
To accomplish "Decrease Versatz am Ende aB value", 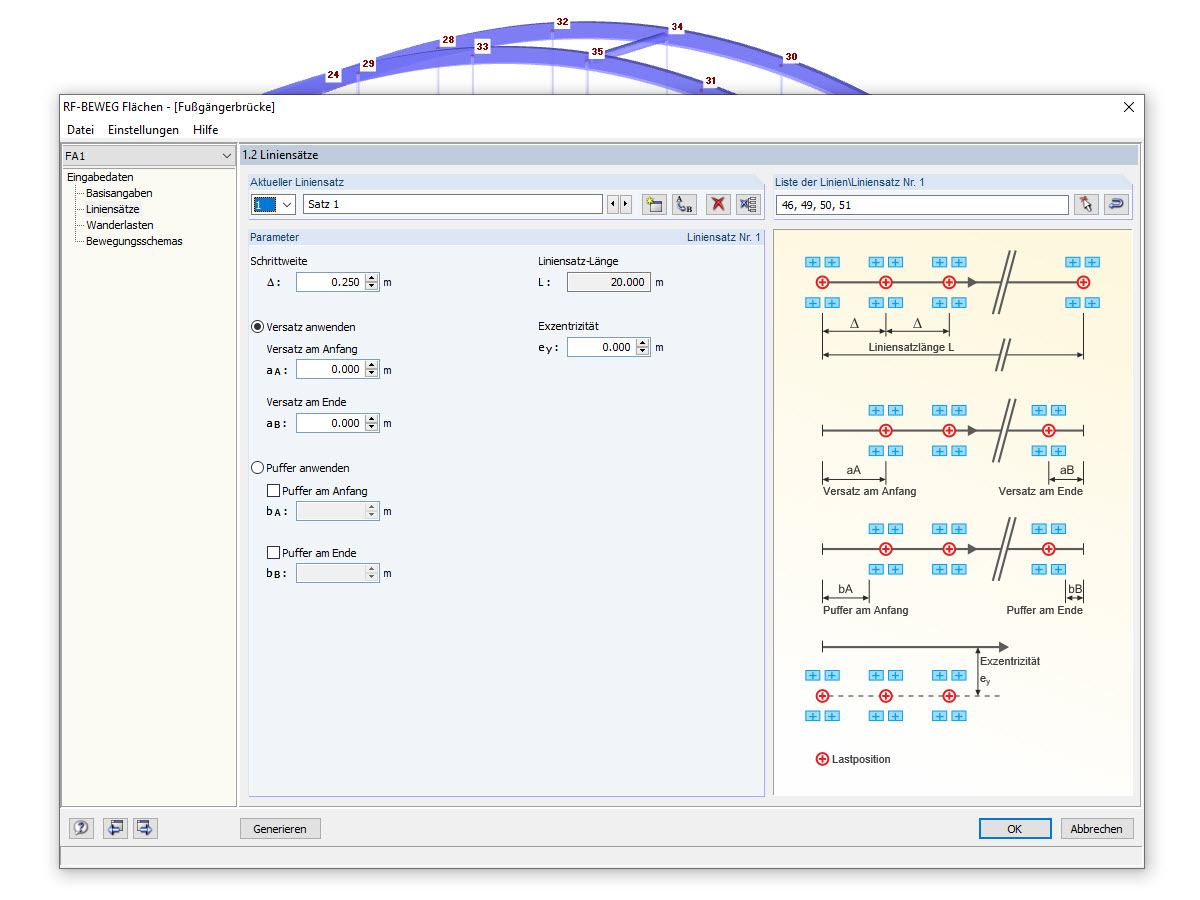I will (372, 428).
